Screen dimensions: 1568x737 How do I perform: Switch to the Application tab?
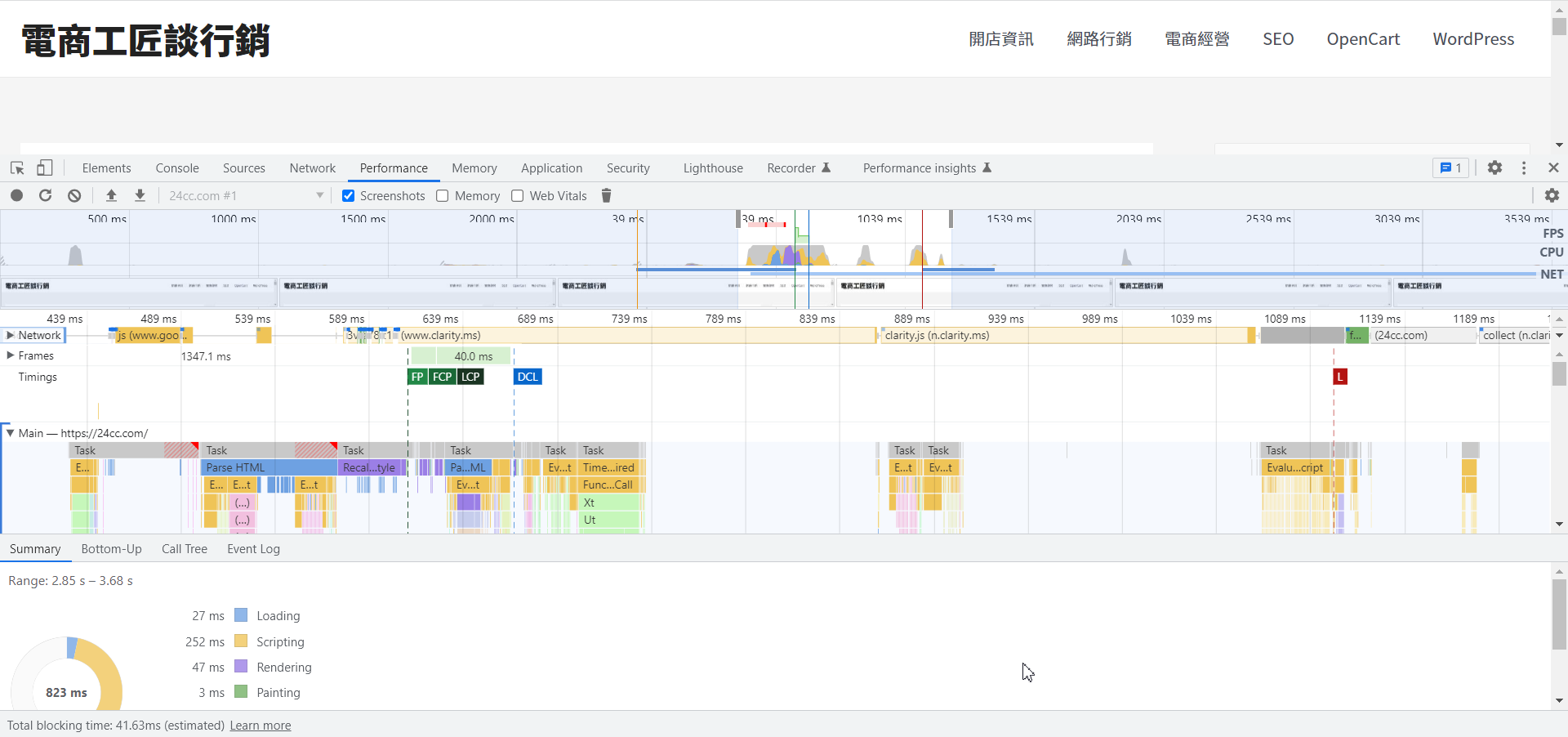552,168
